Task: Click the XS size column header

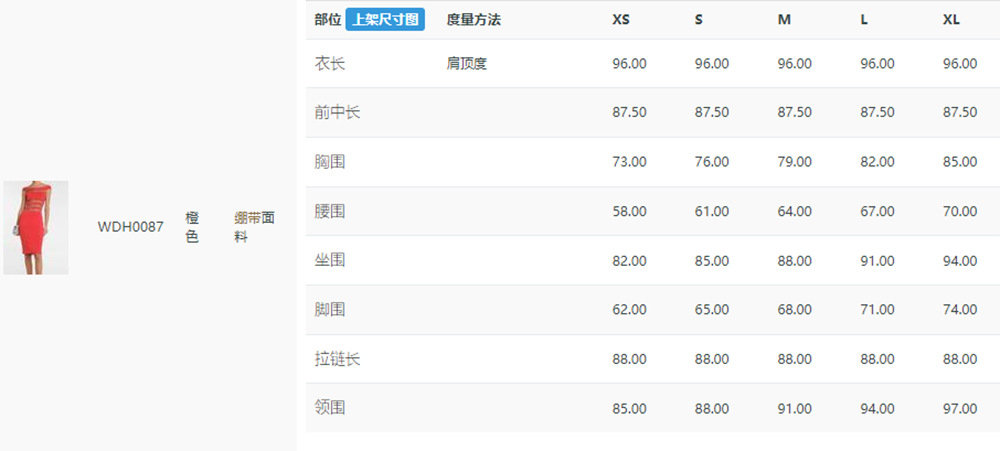Action: pos(621,20)
